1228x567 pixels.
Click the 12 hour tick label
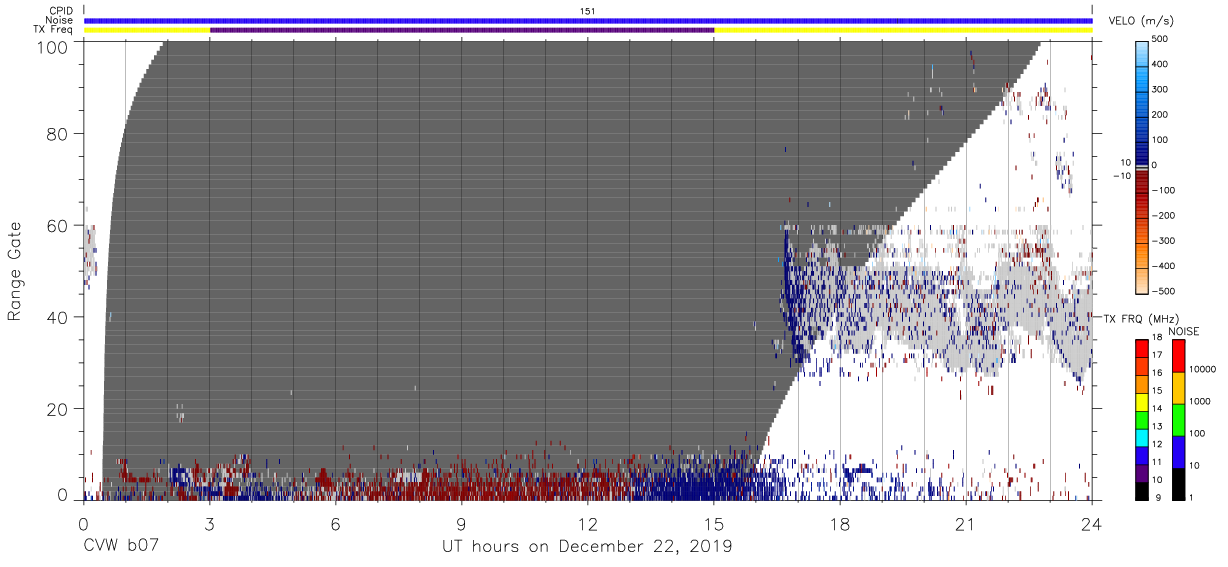(588, 524)
